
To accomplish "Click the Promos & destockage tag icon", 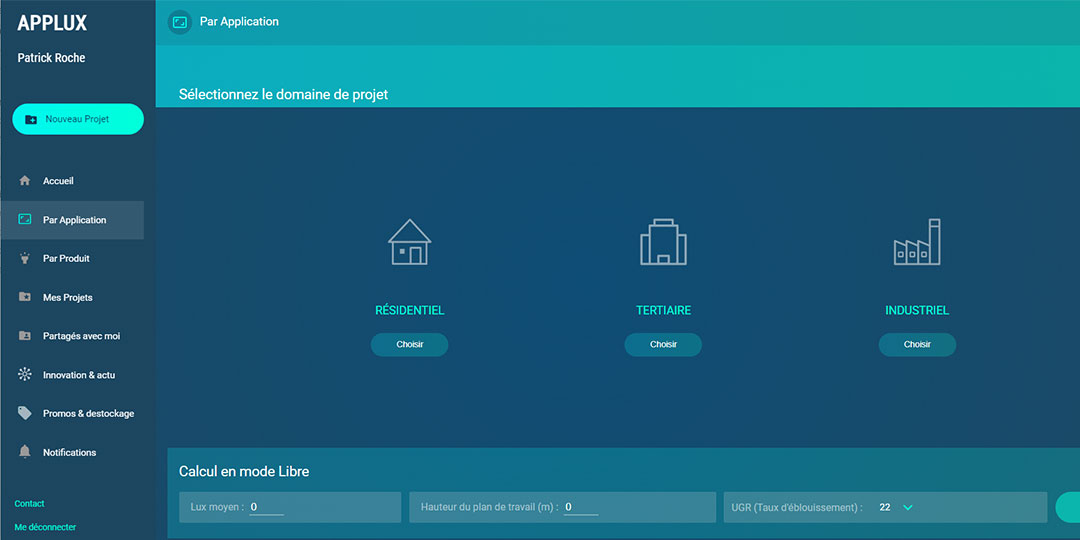I will (x=25, y=413).
